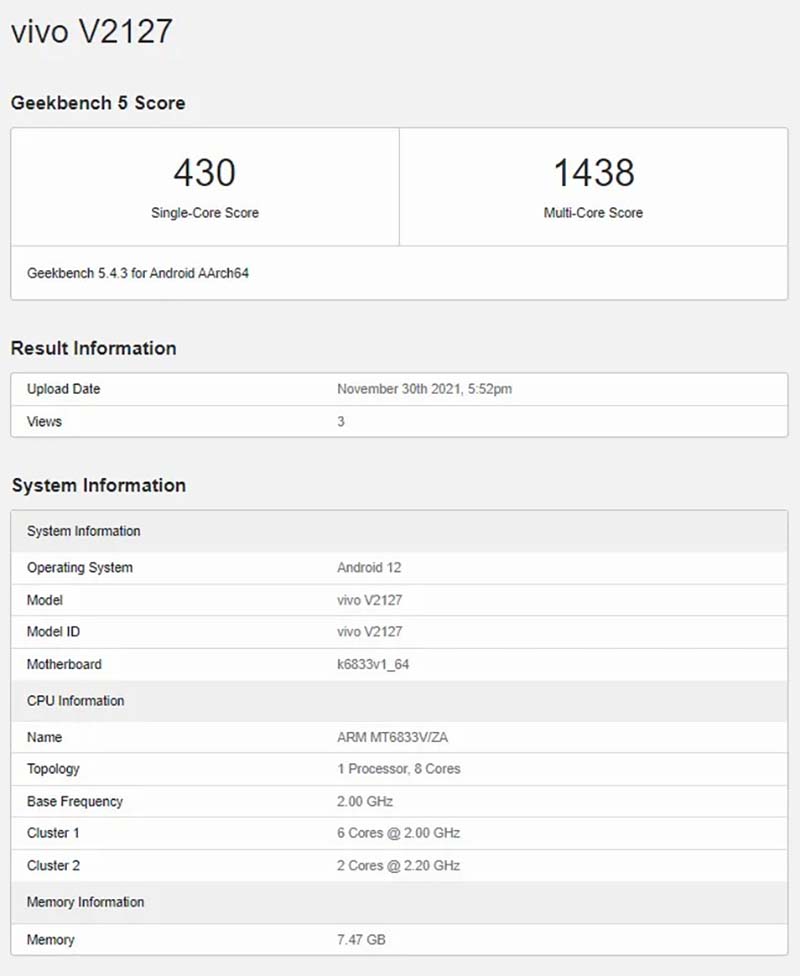This screenshot has width=800, height=976.
Task: Click the Model row label
Action: click(x=45, y=600)
